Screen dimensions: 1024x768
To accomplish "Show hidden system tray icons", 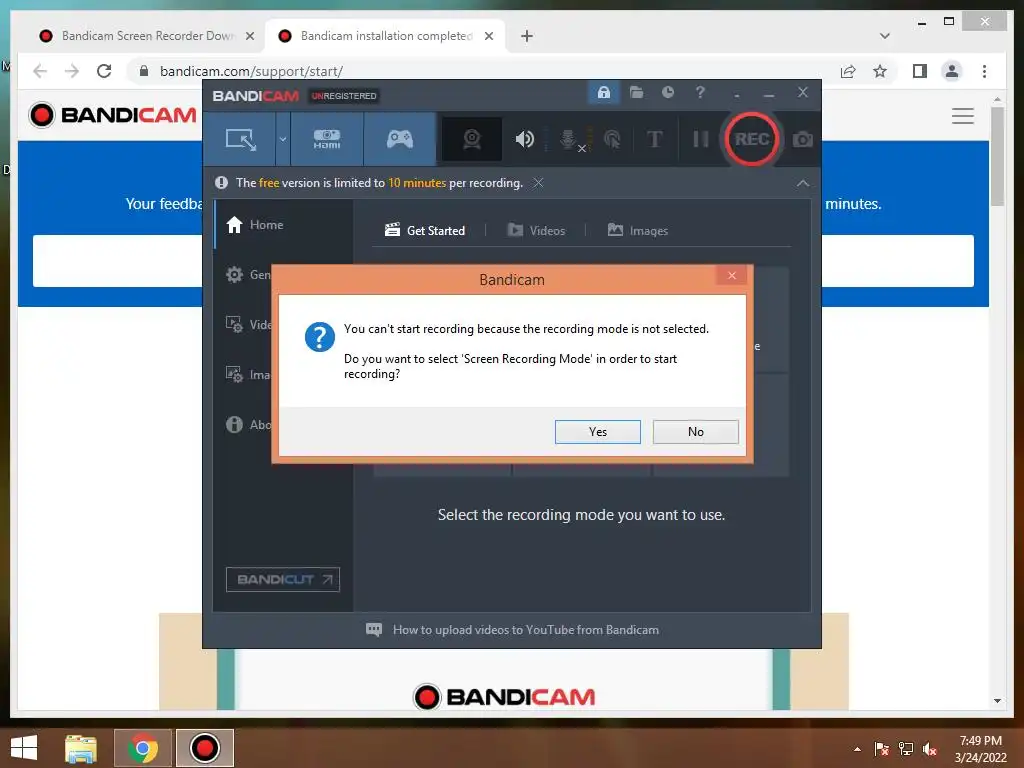I will tap(857, 749).
